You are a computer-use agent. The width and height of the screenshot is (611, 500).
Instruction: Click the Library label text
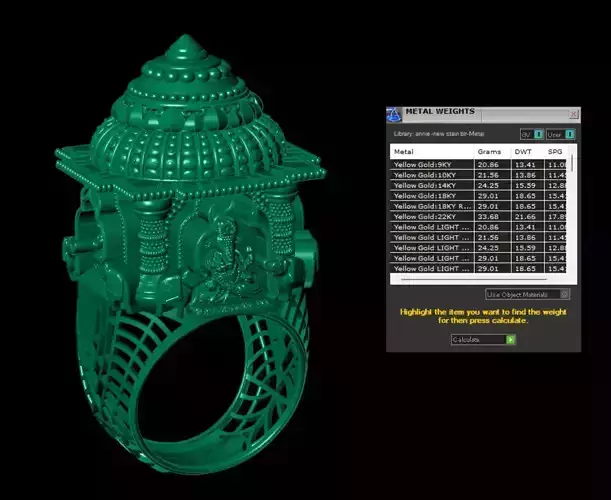439,134
